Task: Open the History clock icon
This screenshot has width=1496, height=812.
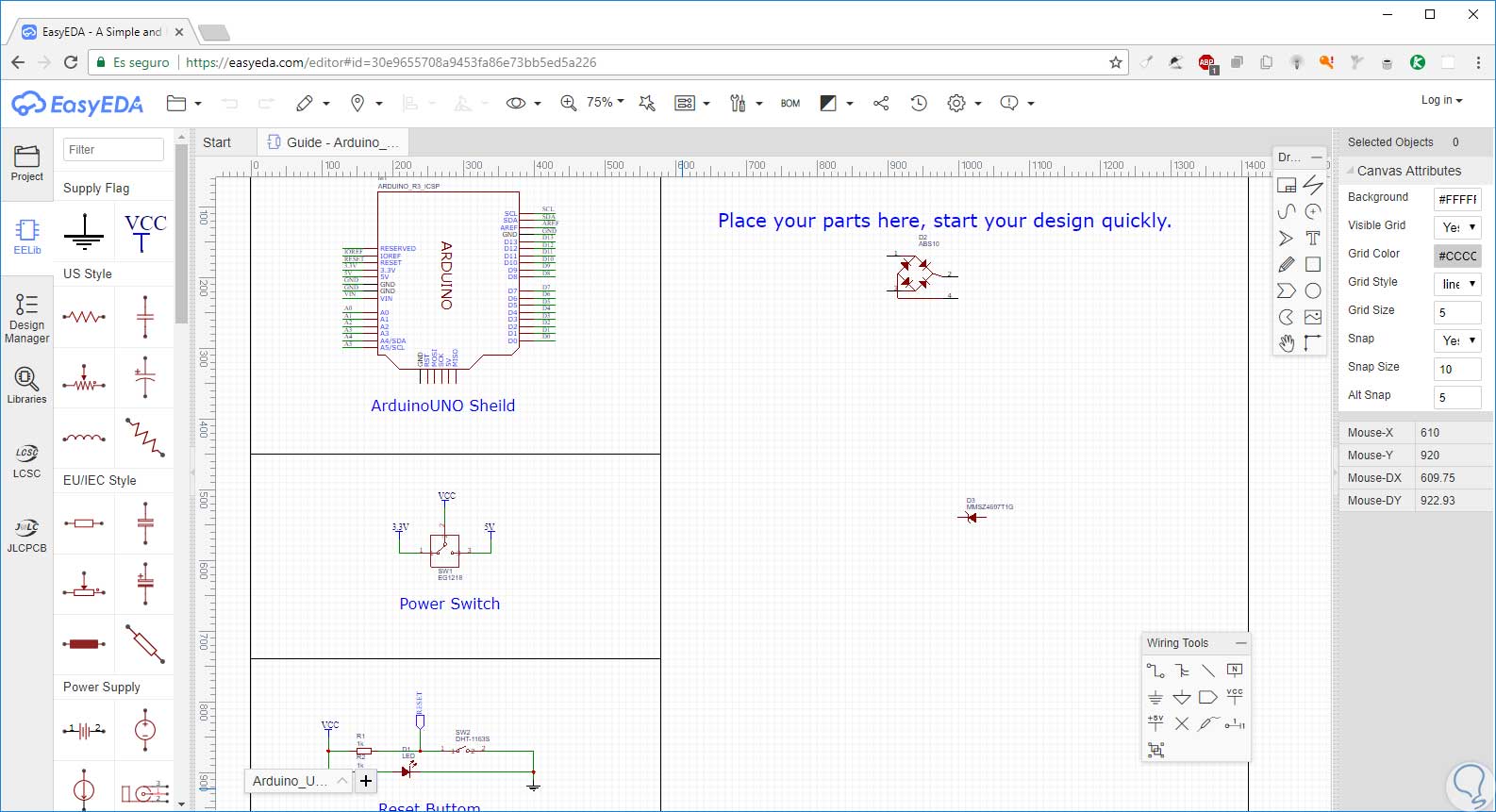Action: pyautogui.click(x=919, y=103)
